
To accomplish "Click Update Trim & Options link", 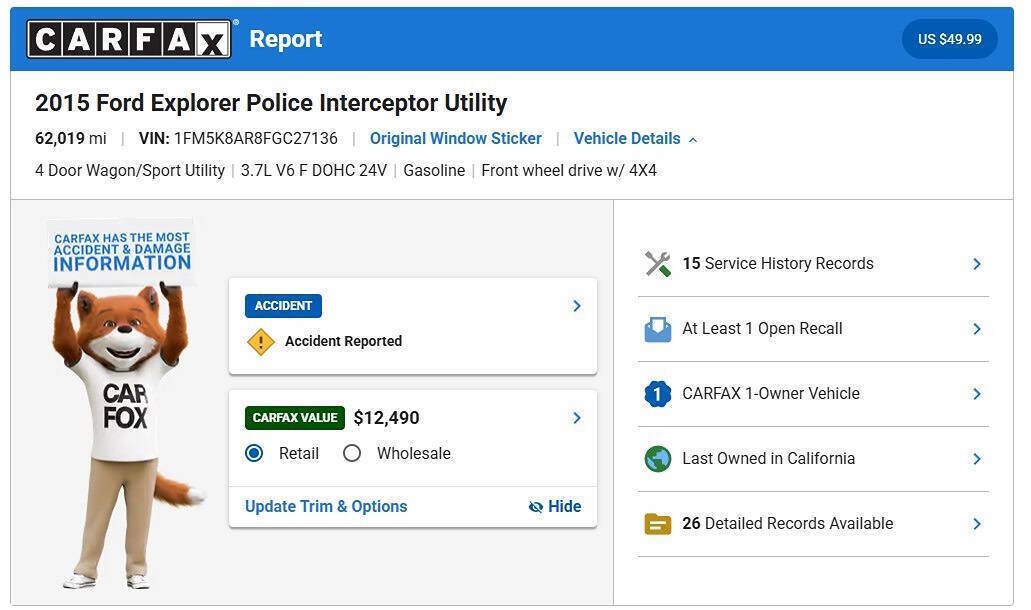I will click(326, 507).
